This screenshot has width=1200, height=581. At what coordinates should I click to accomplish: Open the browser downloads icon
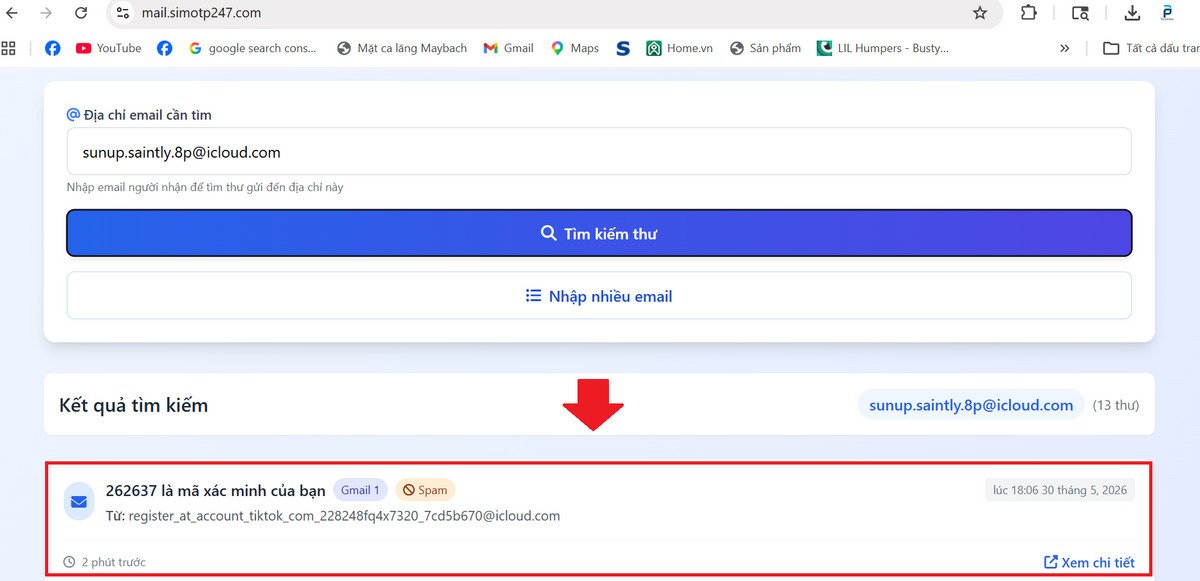click(1132, 13)
